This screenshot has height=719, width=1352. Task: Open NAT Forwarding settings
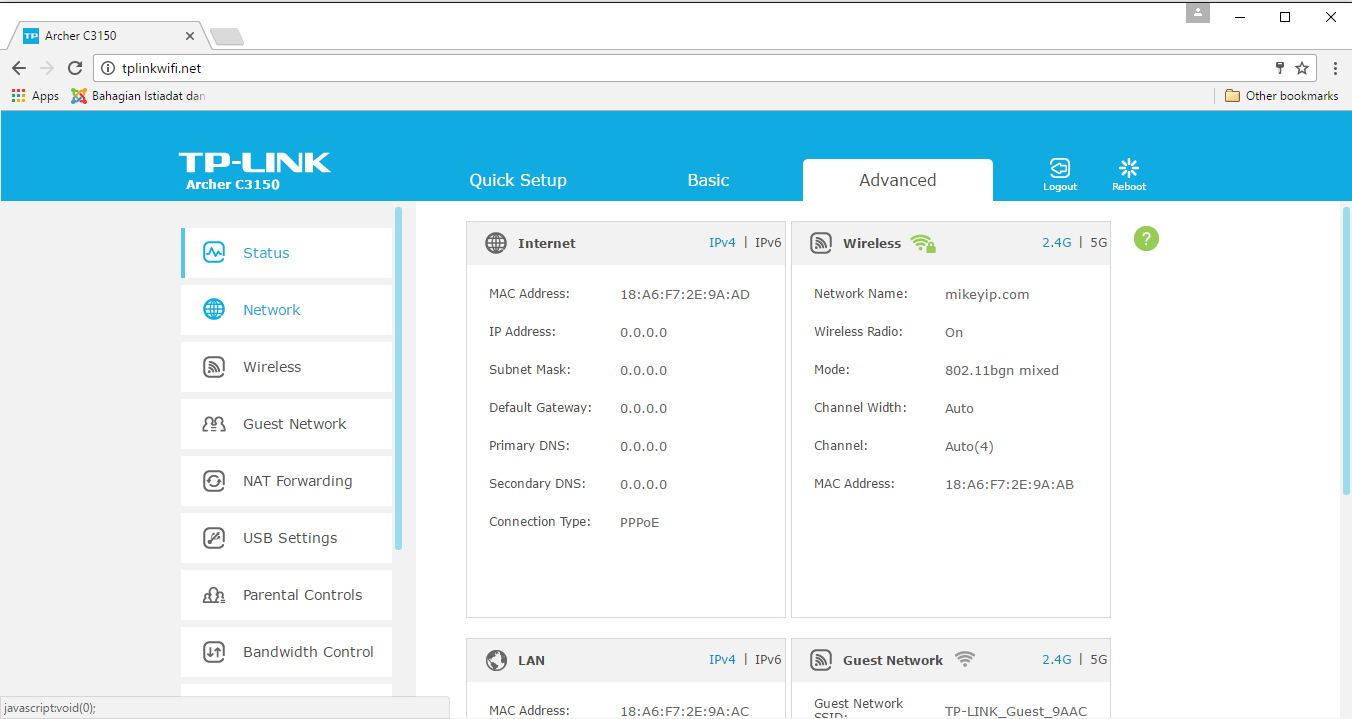[x=287, y=481]
